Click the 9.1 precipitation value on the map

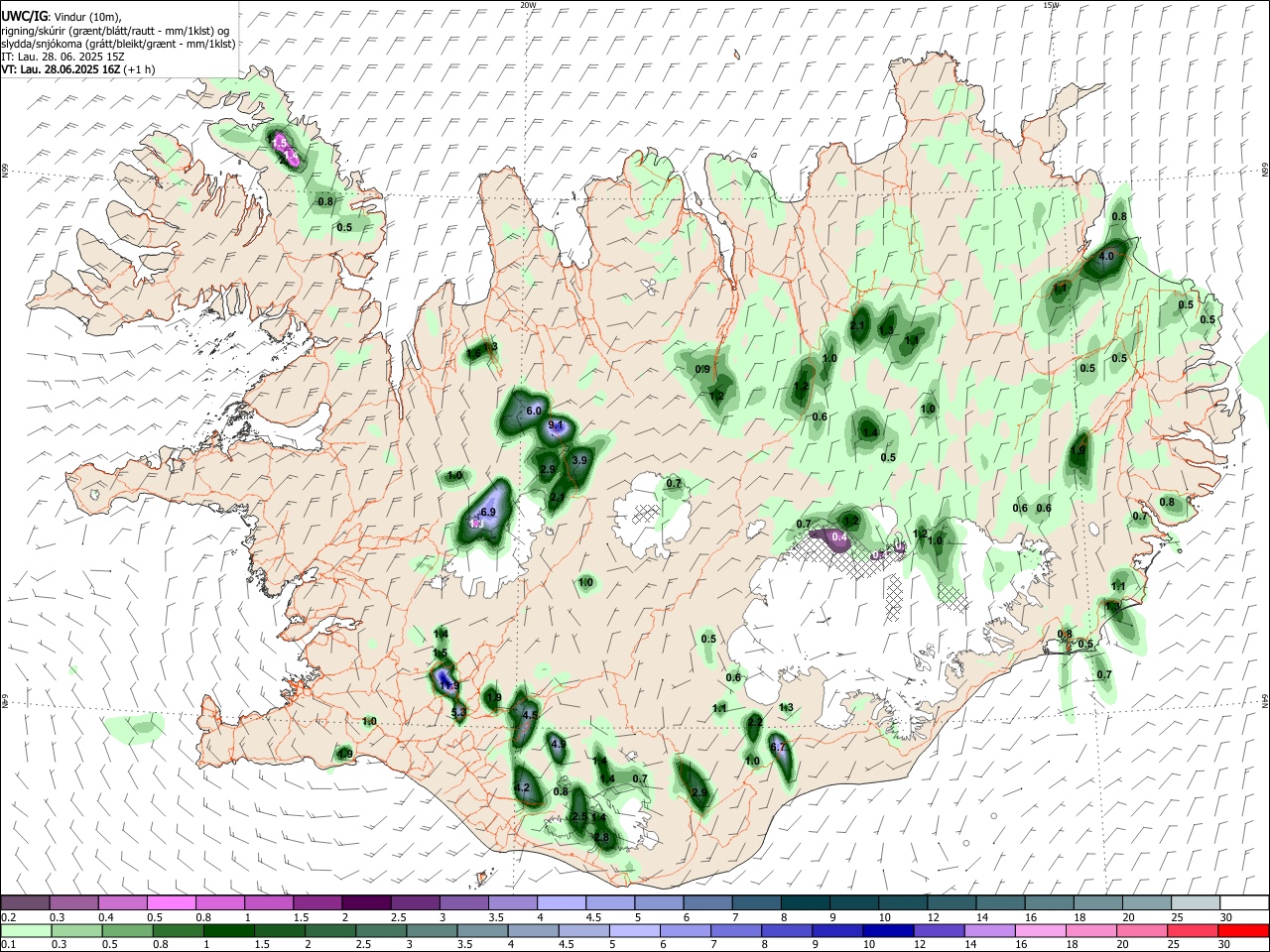(x=556, y=425)
